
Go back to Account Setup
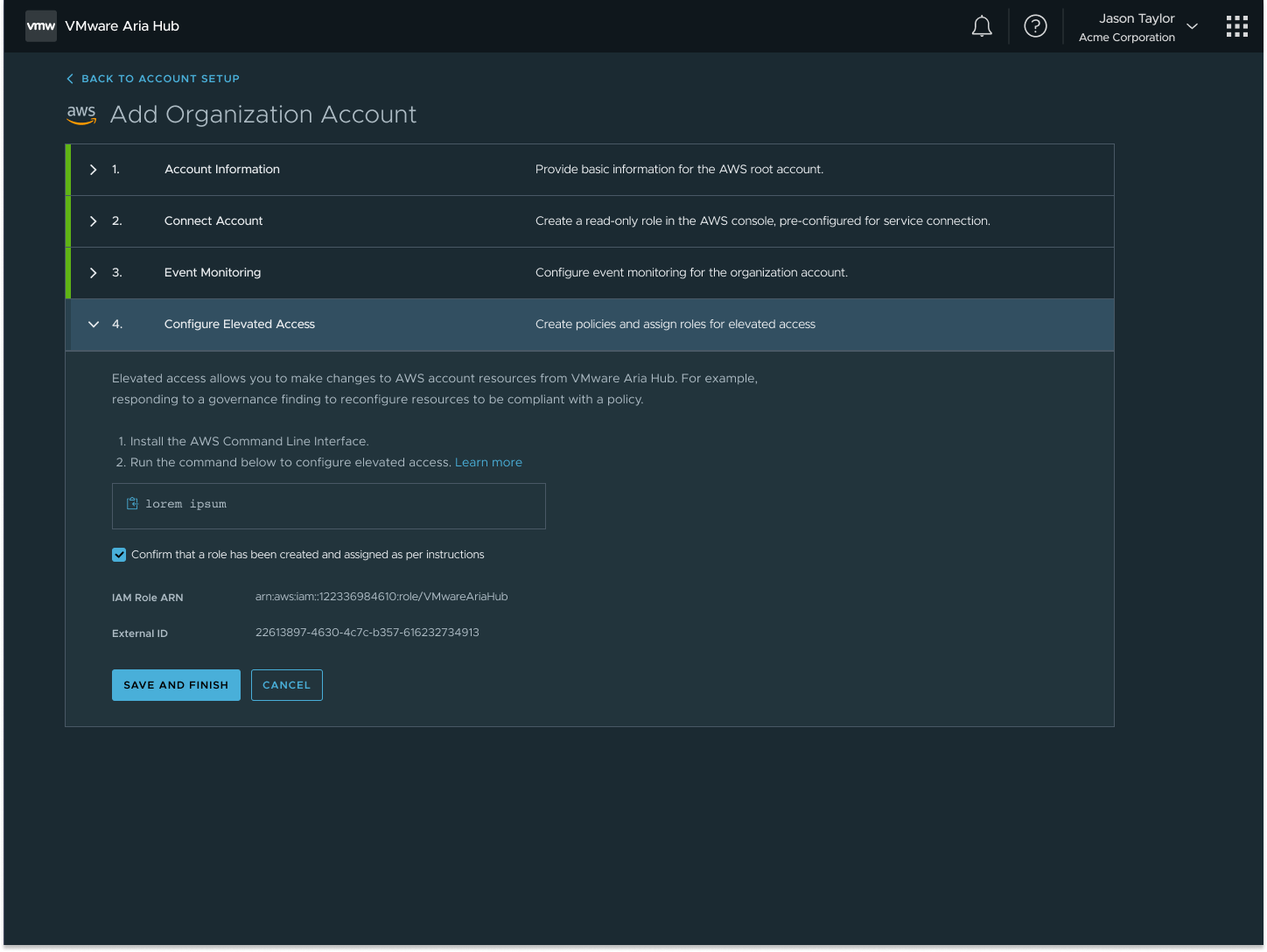[153, 79]
